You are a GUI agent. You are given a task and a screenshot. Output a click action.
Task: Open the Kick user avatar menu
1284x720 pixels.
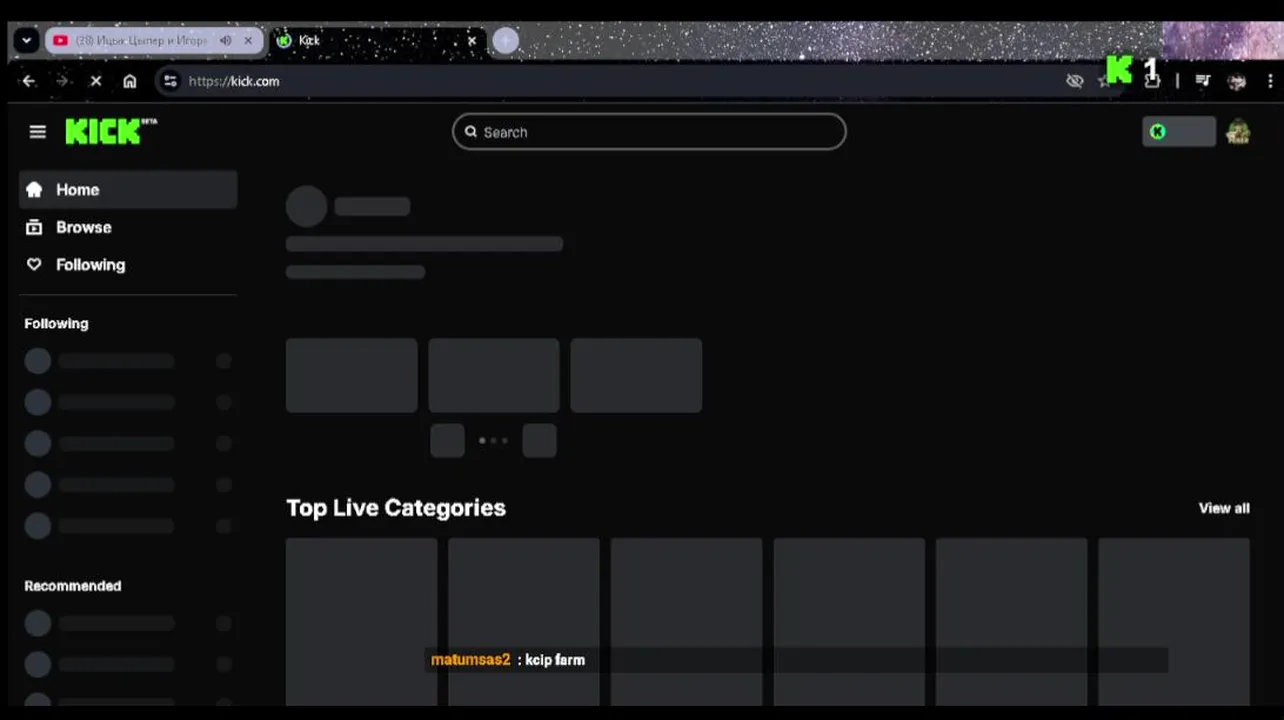point(1238,132)
